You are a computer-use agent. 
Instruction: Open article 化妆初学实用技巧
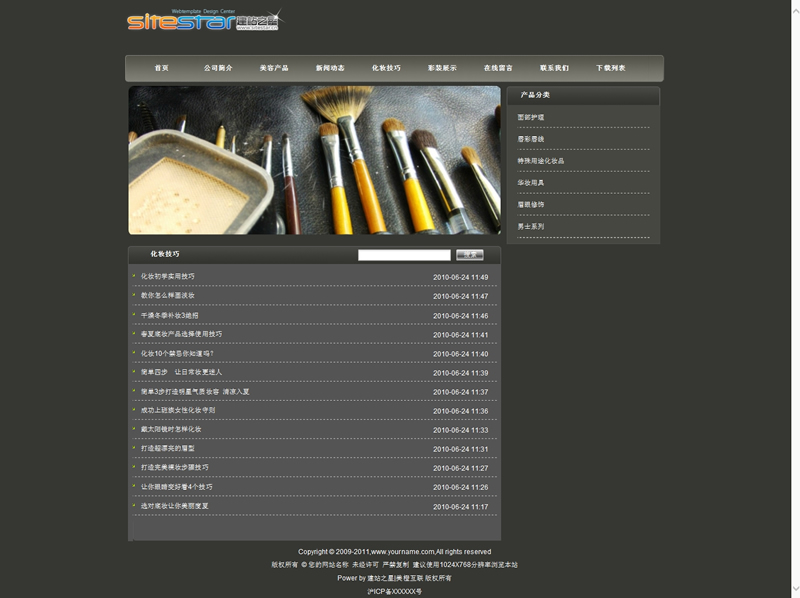tap(168, 277)
